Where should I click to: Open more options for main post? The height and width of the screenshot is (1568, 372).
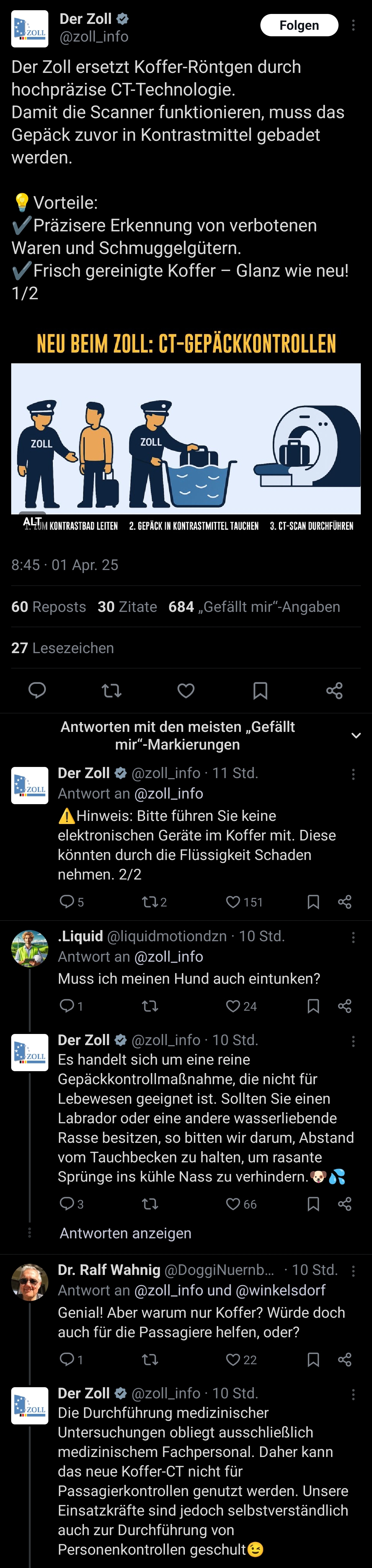click(353, 25)
